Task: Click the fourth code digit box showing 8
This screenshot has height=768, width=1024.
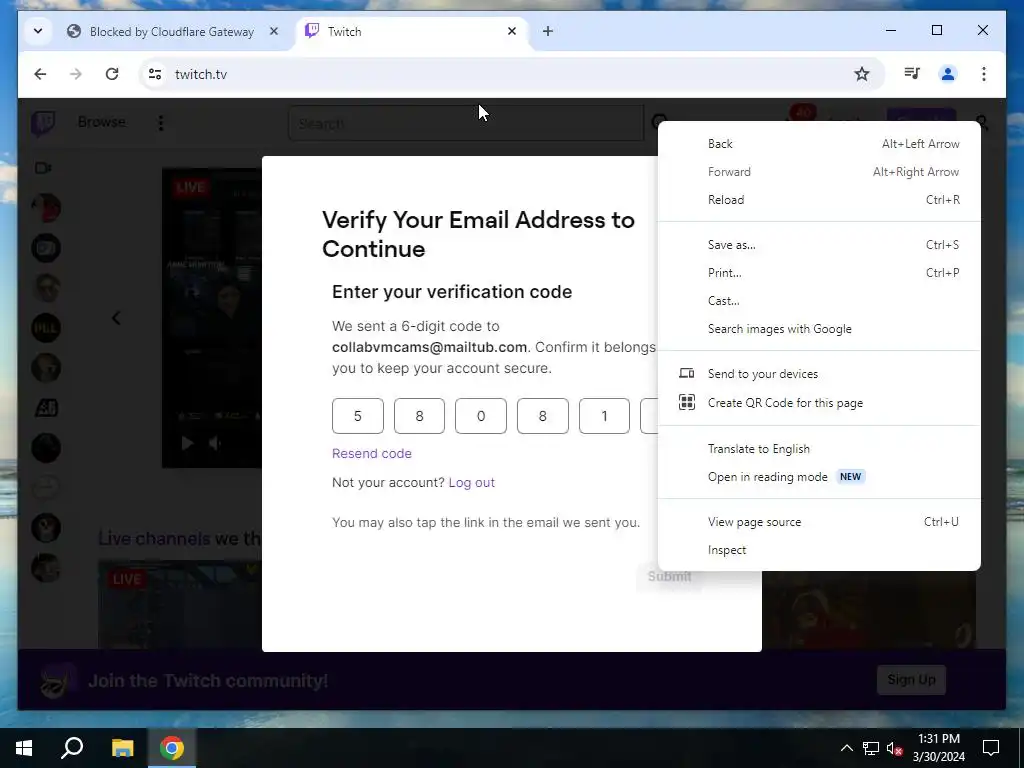Action: pos(543,416)
